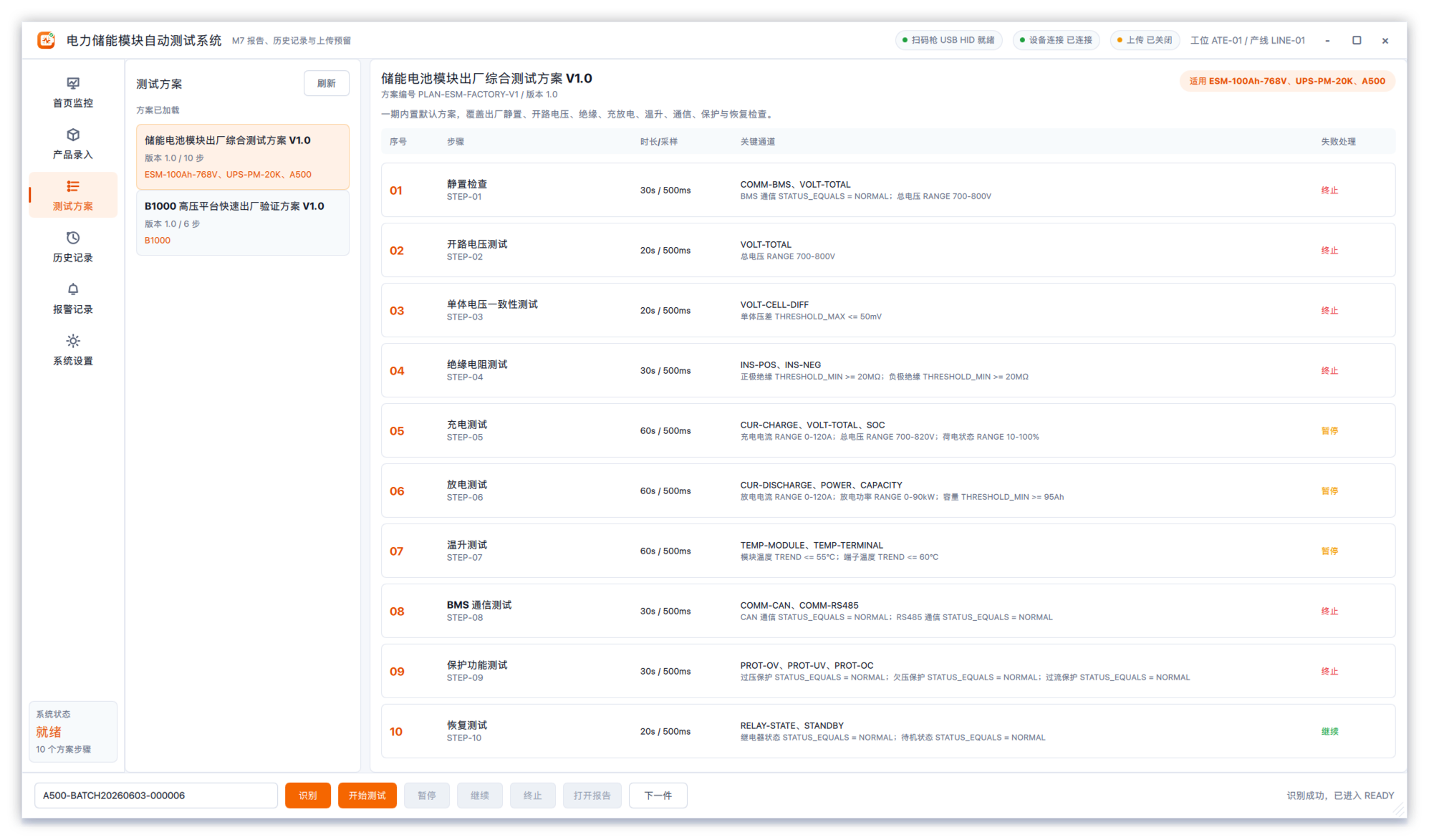Go to 系统设置 page
Image resolution: width=1429 pixels, height=840 pixels.
(x=73, y=350)
